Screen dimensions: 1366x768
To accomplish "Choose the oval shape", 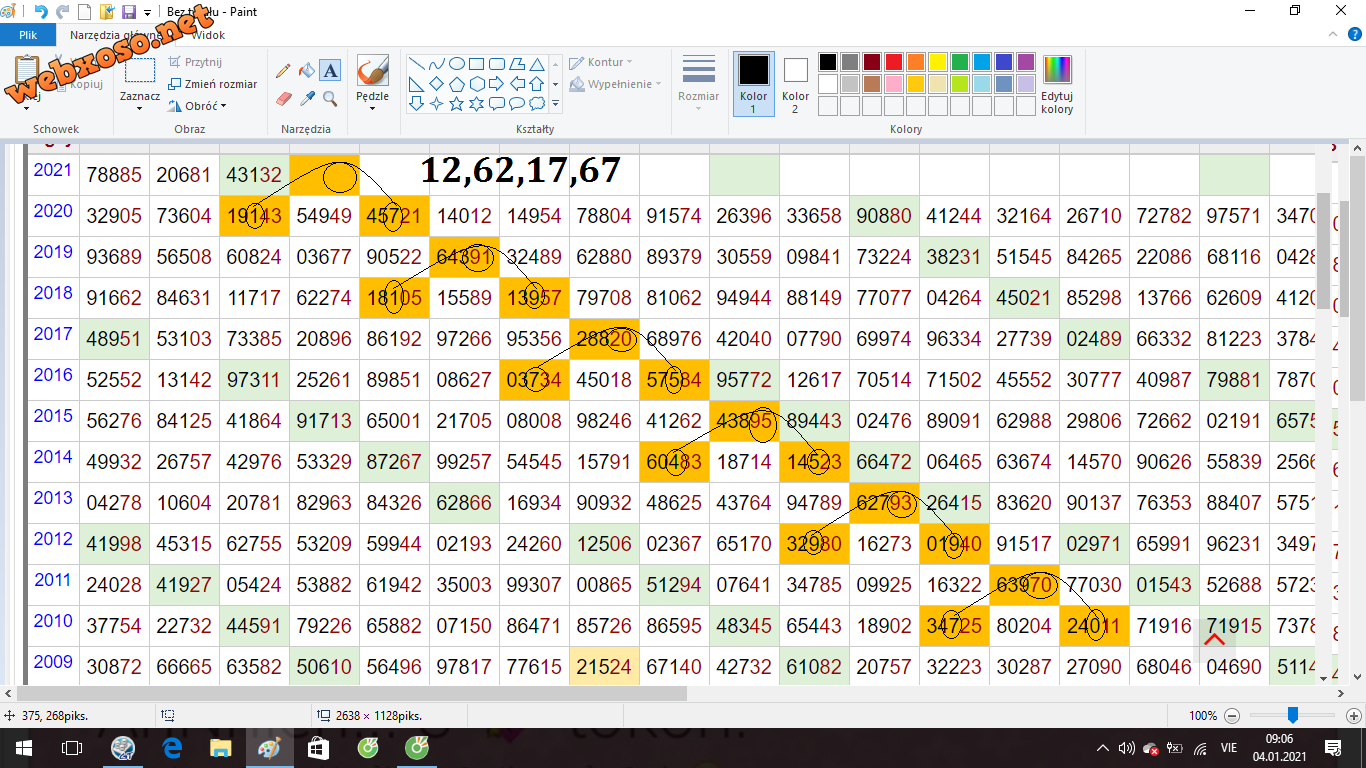I will 456,63.
